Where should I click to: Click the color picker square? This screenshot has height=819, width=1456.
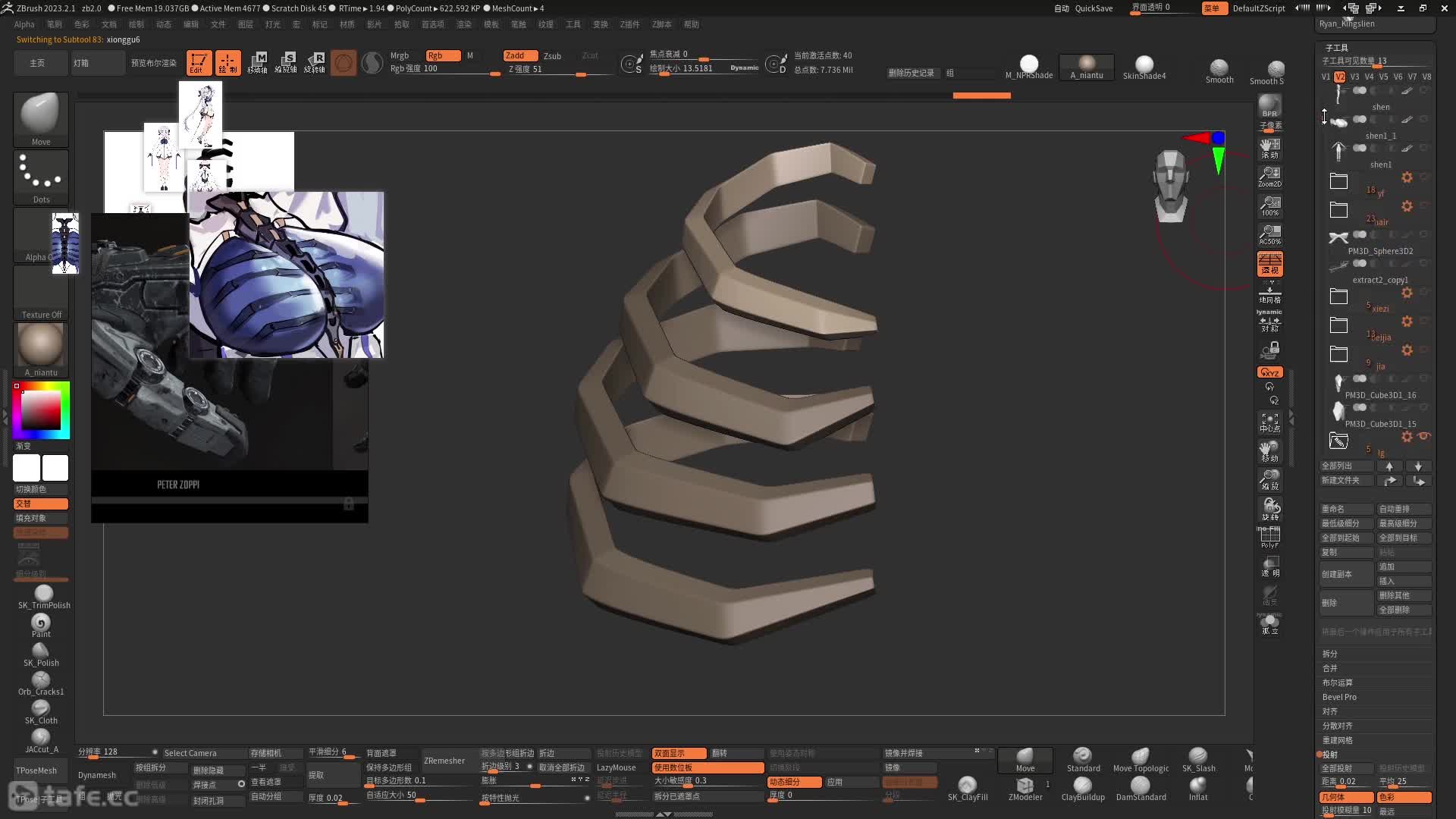[x=41, y=410]
